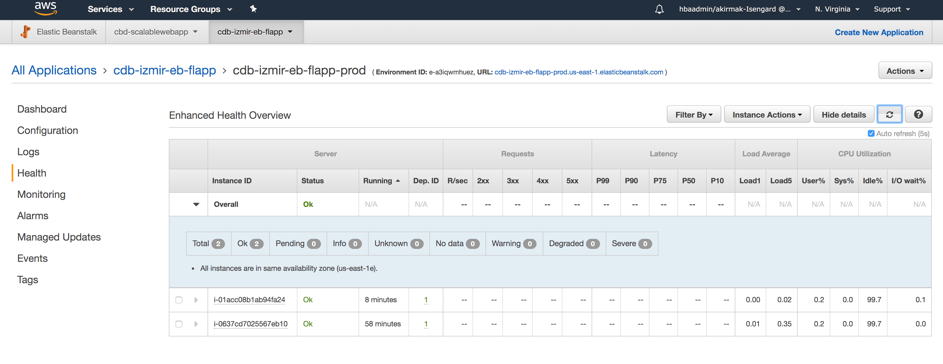Sort by the Instance ID column header
Viewport: 943px width, 364px height.
tap(253, 180)
